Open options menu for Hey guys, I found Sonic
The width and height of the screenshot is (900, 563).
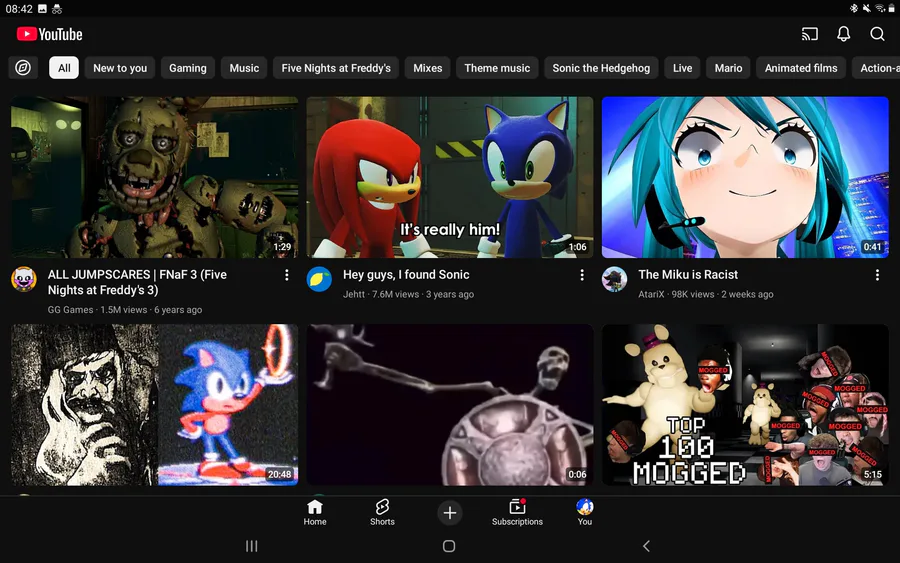pos(581,275)
